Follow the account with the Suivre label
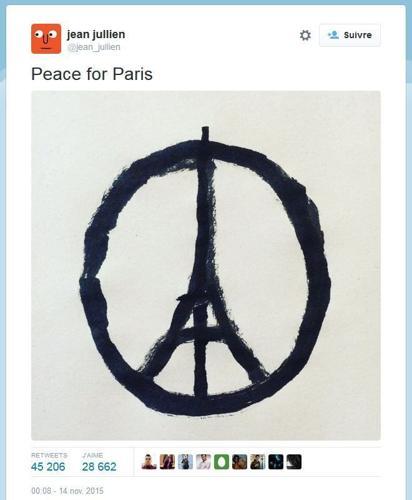Screen dimensions: 412x500 point(350,35)
